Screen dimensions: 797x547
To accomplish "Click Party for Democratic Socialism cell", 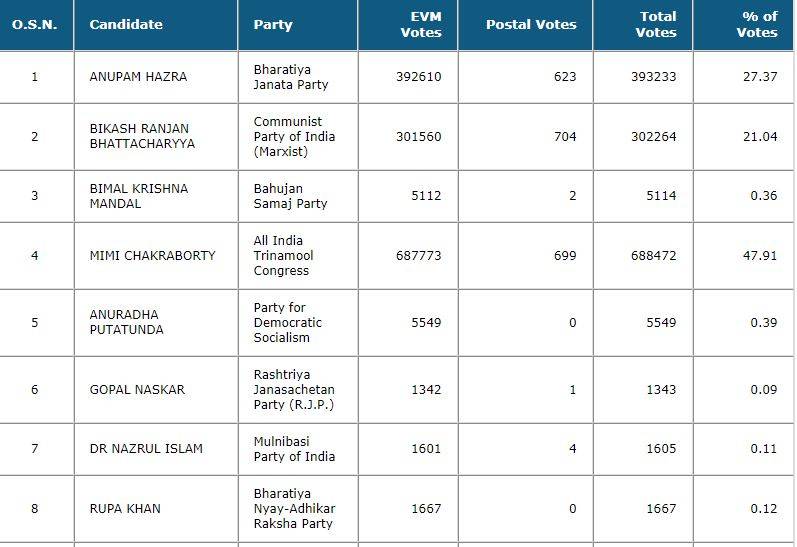I will [288, 323].
